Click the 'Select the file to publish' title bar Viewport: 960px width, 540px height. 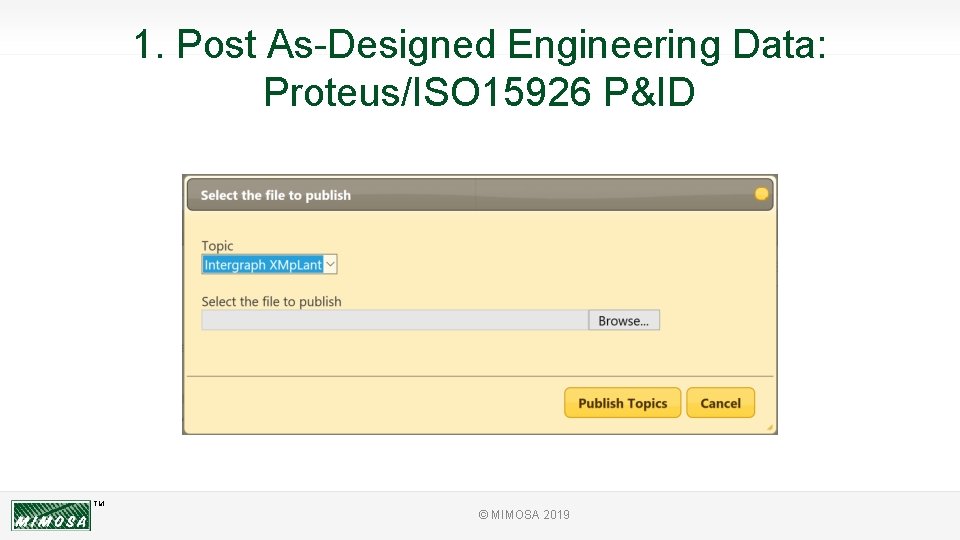pos(480,195)
